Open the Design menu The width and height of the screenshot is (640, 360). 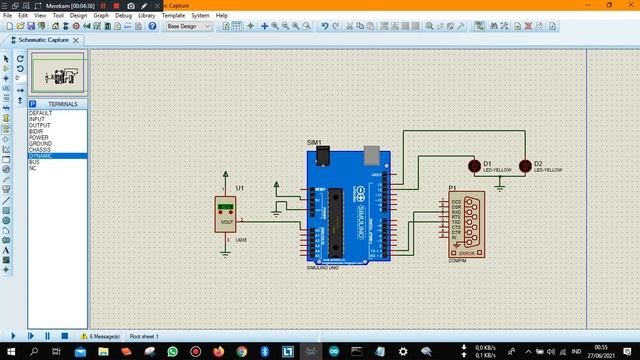[x=78, y=16]
